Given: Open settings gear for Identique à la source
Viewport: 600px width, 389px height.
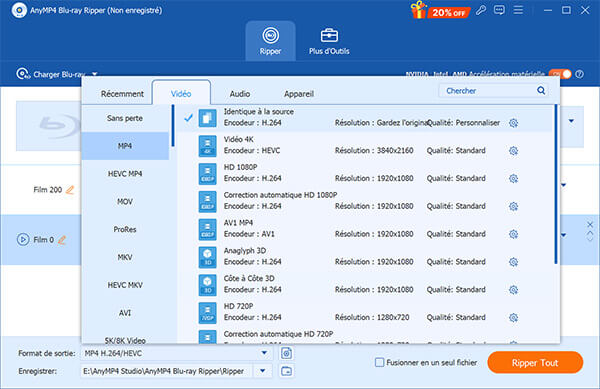Looking at the screenshot, I should [x=514, y=123].
